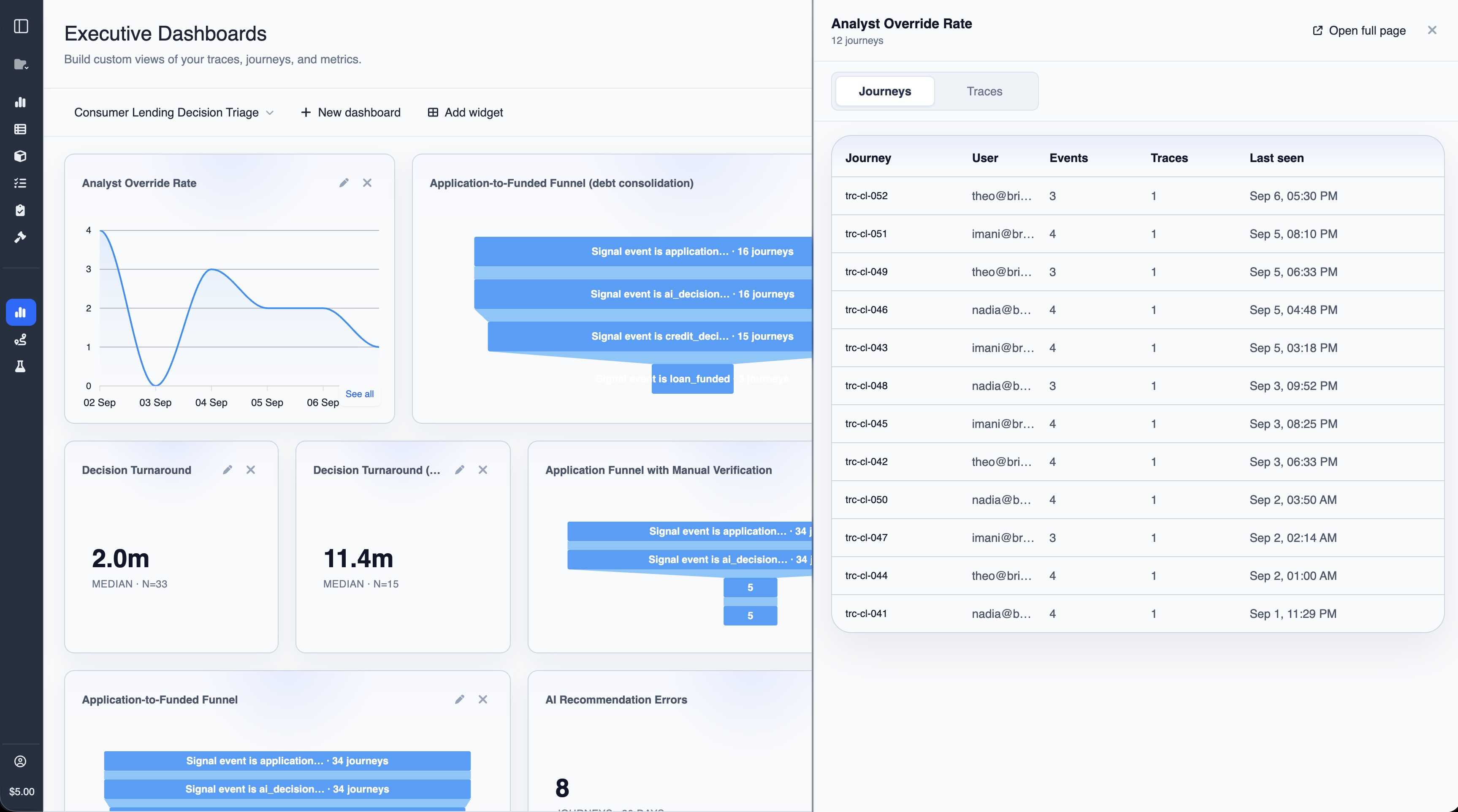Sort by Last seen column header
1458x812 pixels.
point(1276,158)
